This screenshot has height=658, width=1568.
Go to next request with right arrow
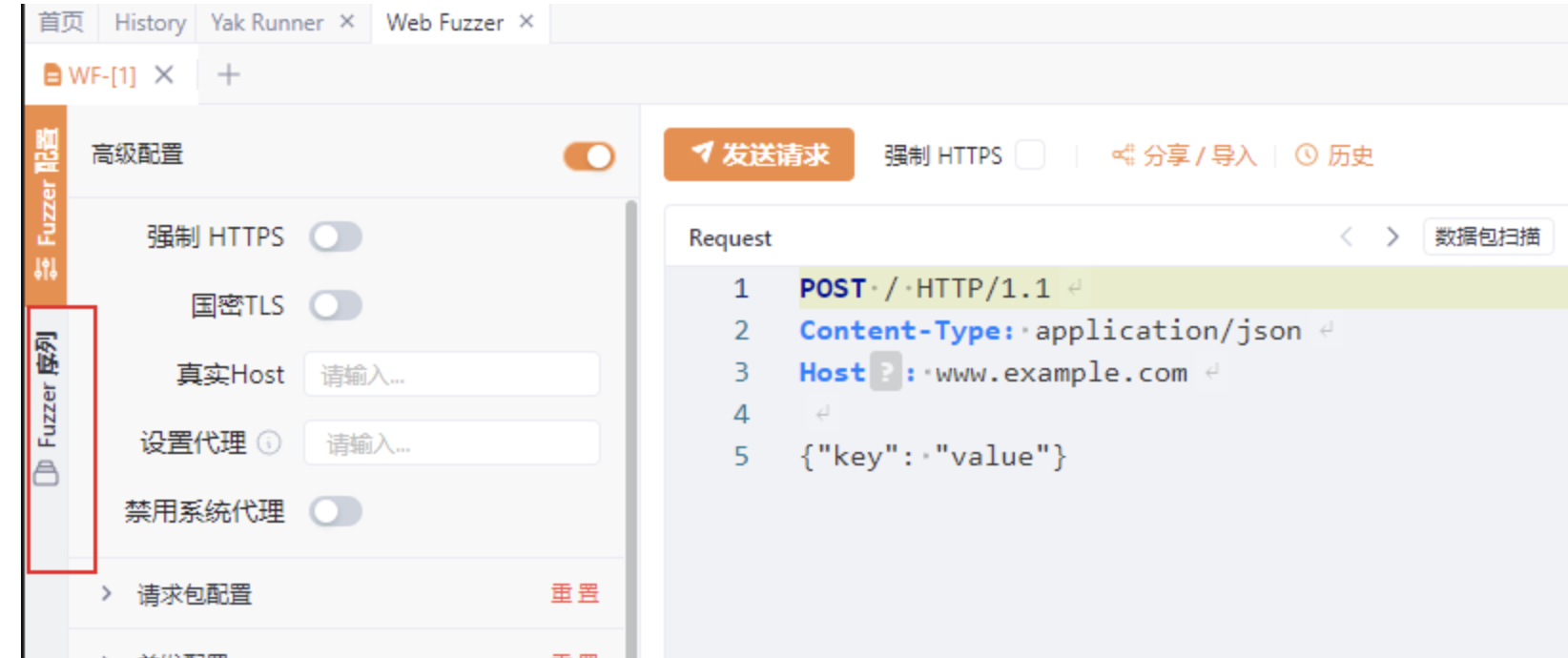coord(1393,236)
